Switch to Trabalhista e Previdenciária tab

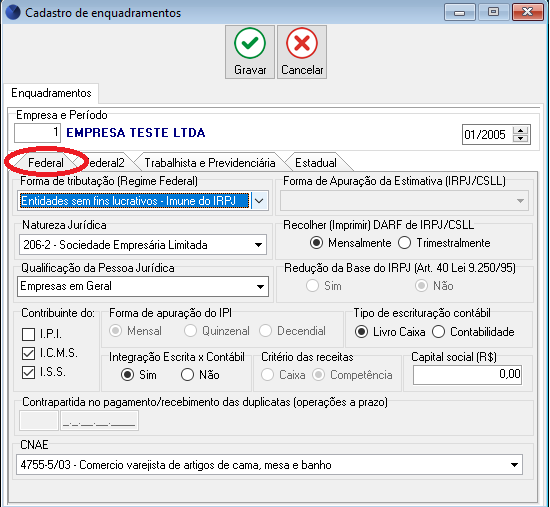[210, 163]
